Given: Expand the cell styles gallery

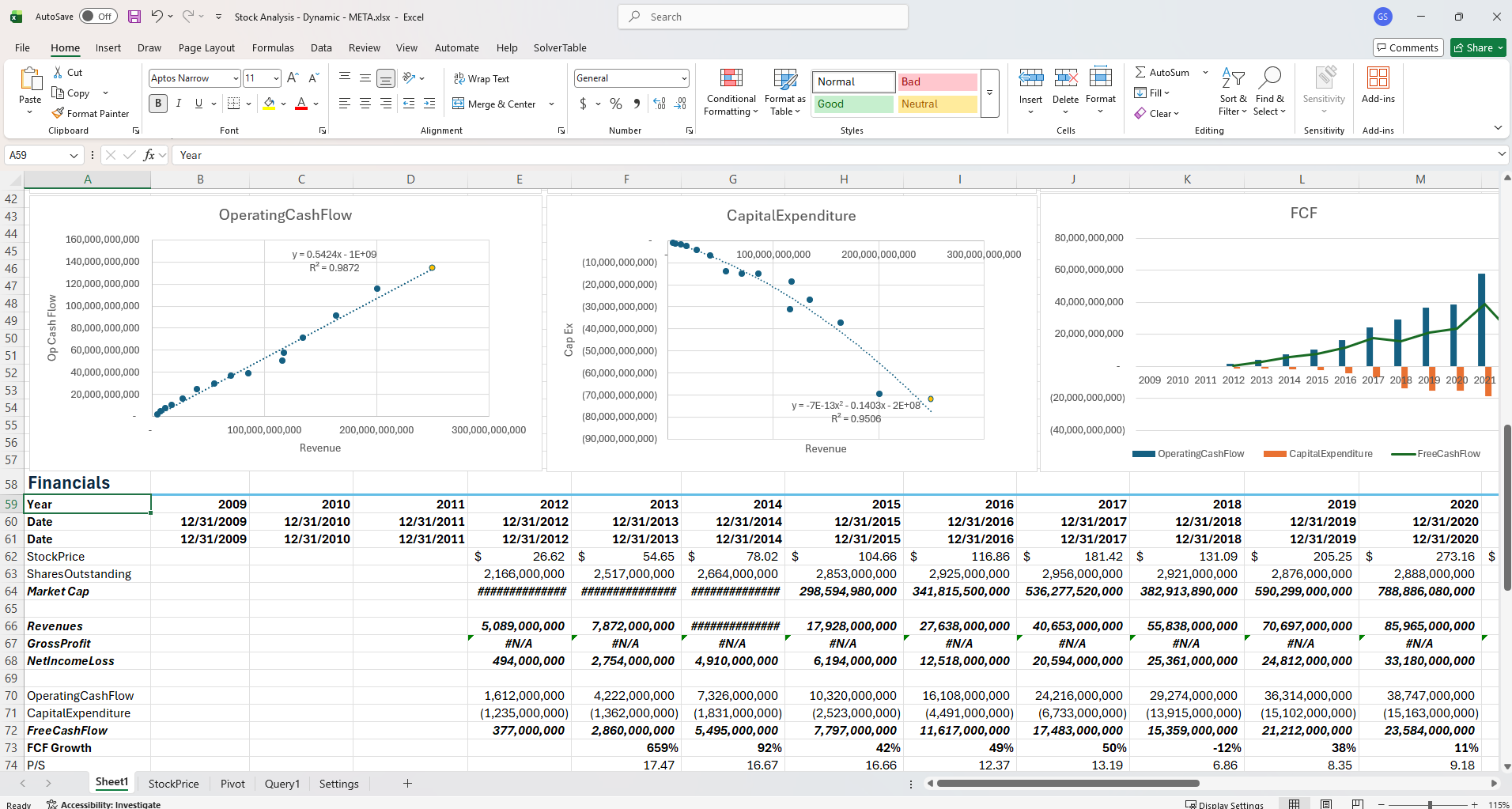Looking at the screenshot, I should coord(989,93).
